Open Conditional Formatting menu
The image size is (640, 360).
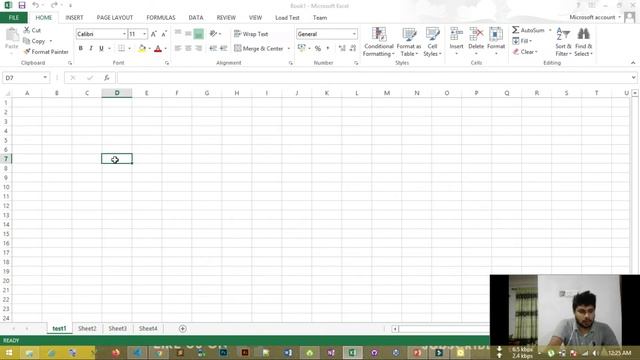click(379, 42)
